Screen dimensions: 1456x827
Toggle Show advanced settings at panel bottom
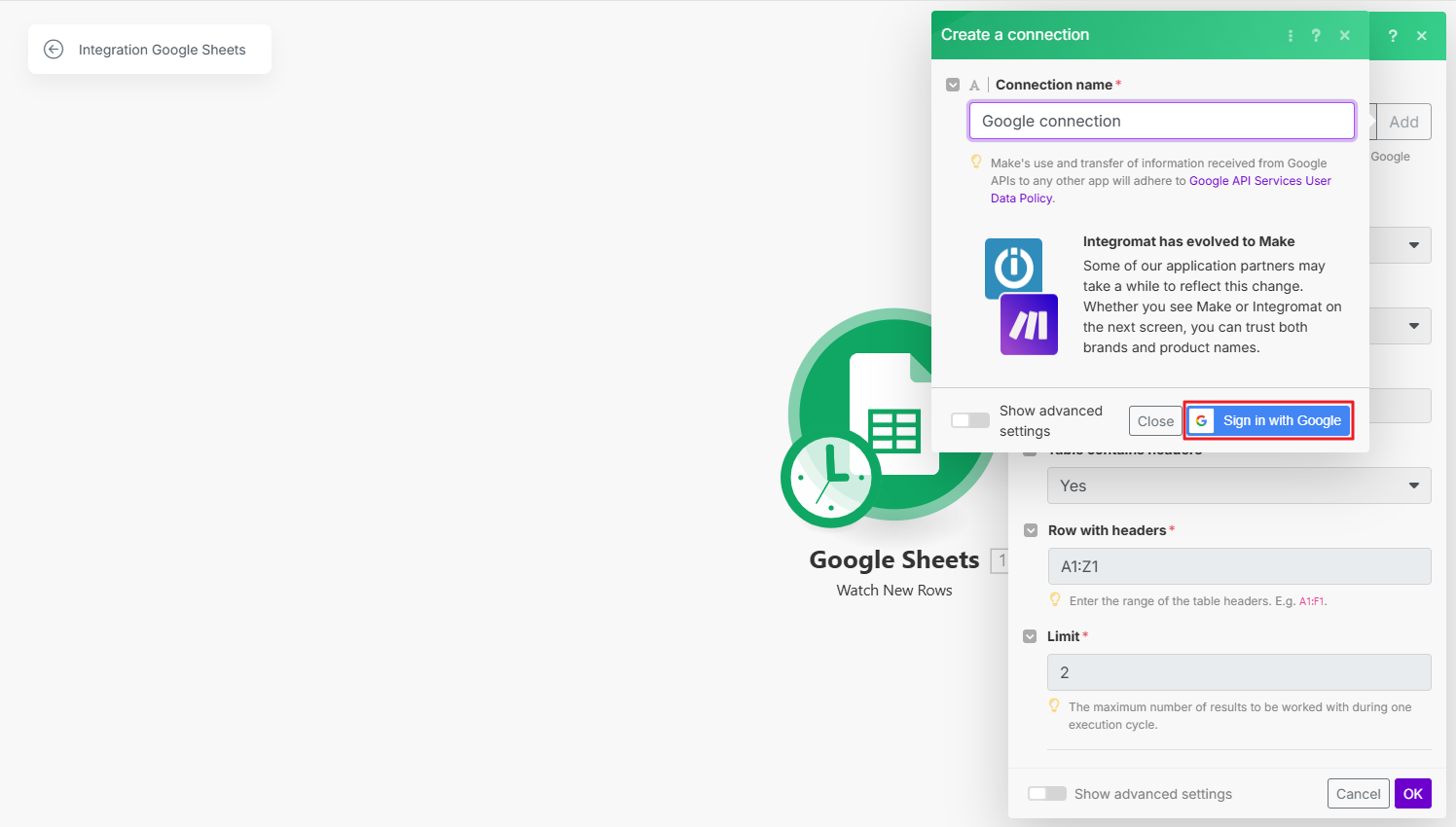[1046, 794]
